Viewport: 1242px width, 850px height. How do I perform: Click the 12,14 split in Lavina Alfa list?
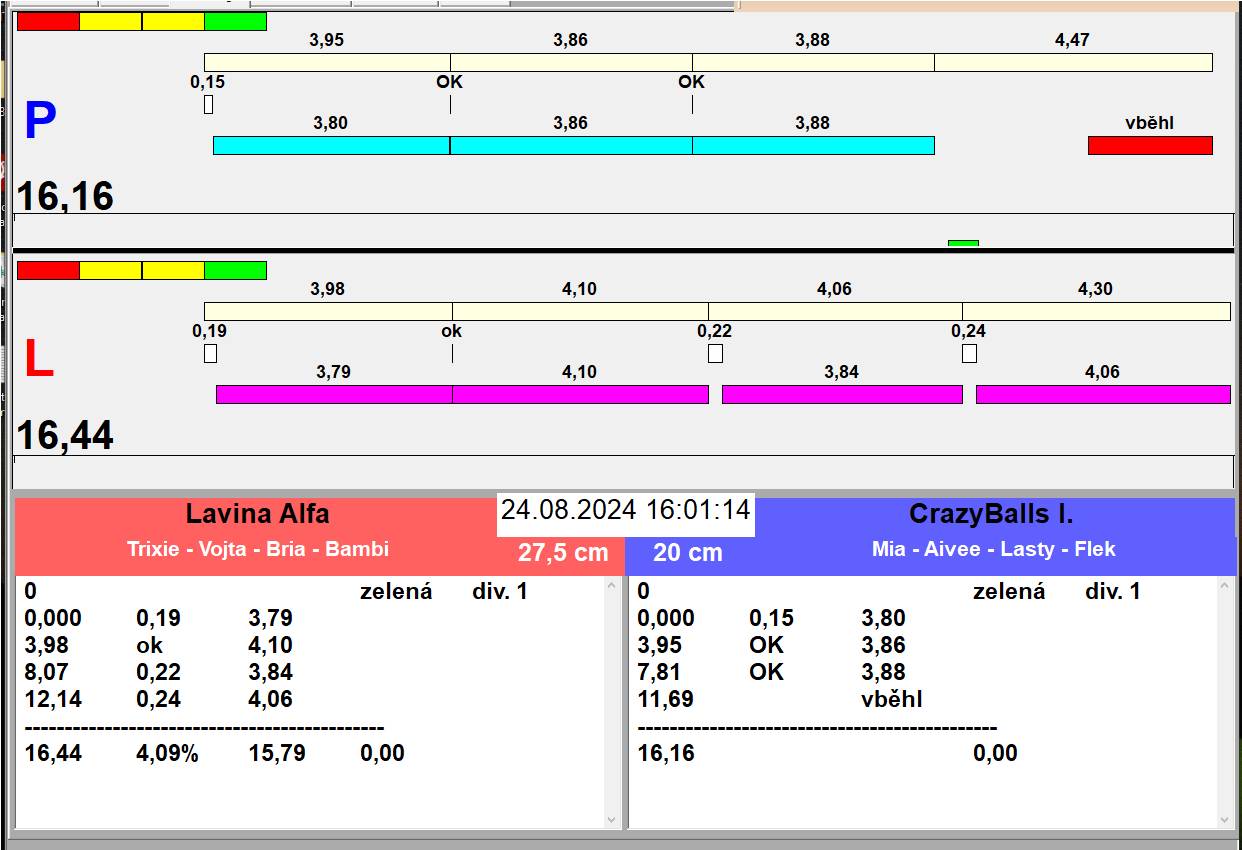(53, 699)
